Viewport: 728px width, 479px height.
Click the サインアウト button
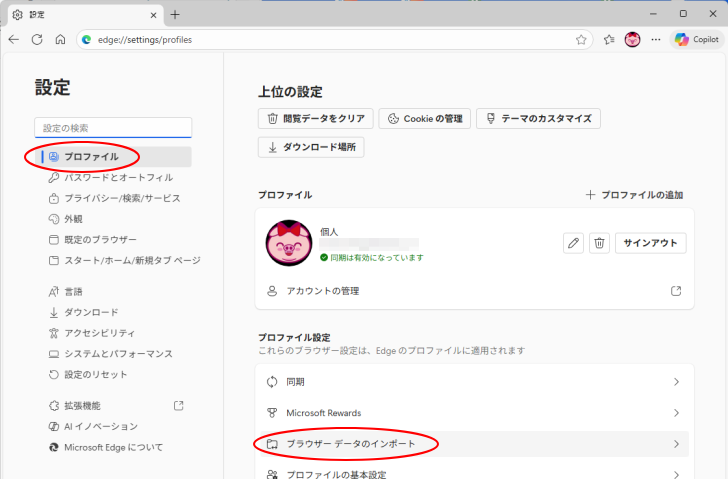pos(650,243)
